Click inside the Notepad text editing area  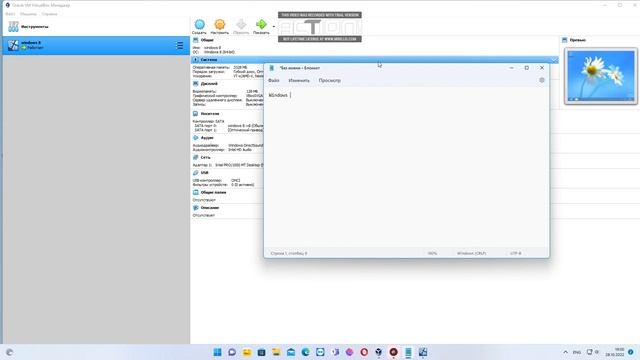click(407, 167)
